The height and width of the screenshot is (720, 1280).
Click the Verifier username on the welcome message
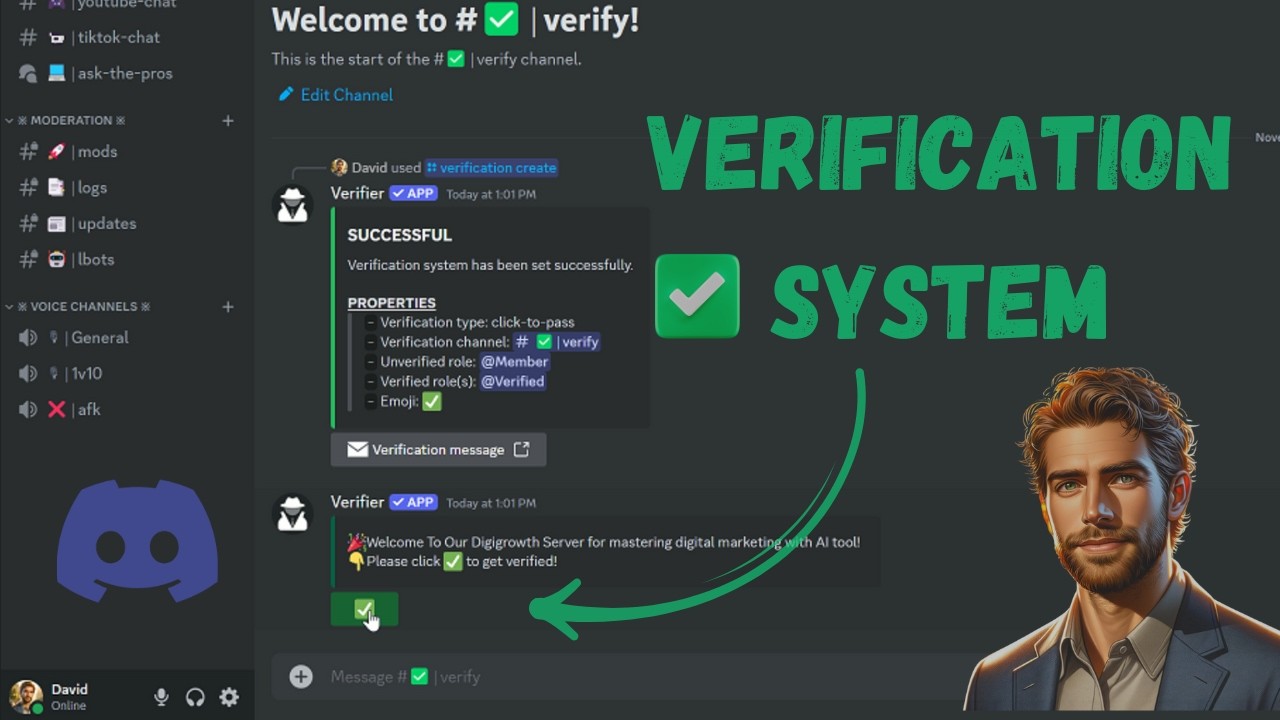pyautogui.click(x=357, y=502)
